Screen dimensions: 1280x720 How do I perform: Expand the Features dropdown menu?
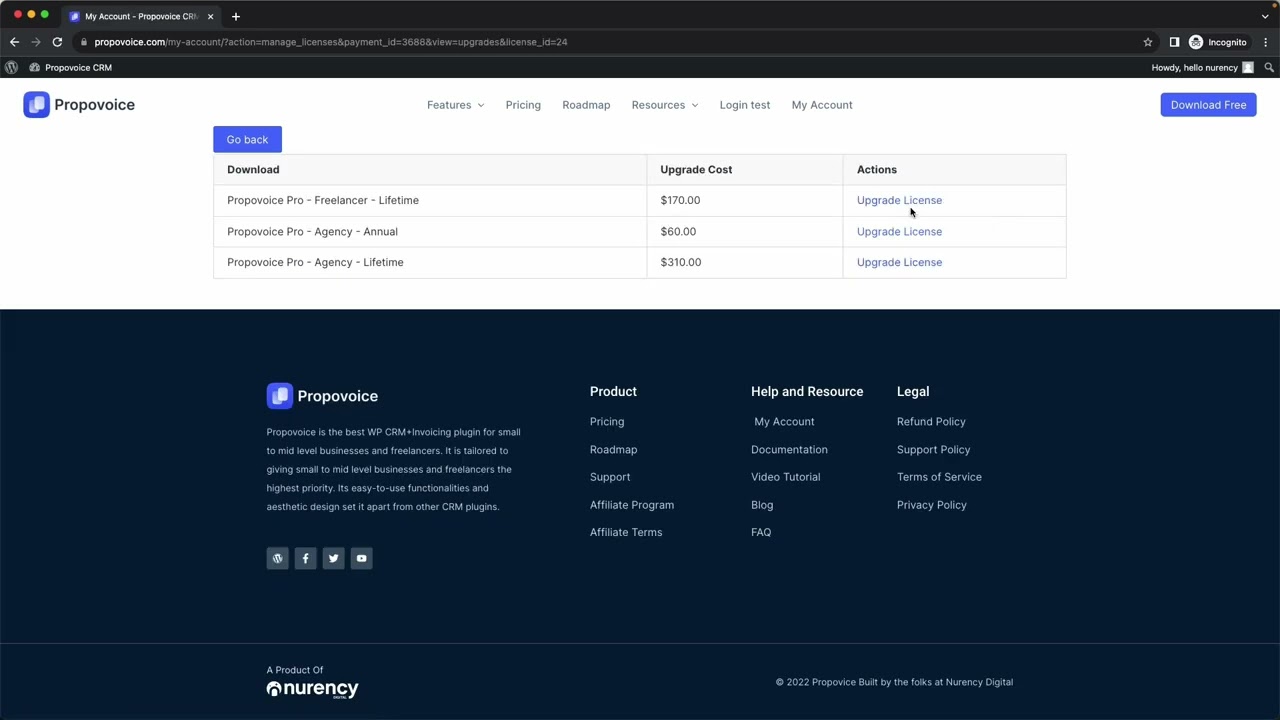[455, 105]
